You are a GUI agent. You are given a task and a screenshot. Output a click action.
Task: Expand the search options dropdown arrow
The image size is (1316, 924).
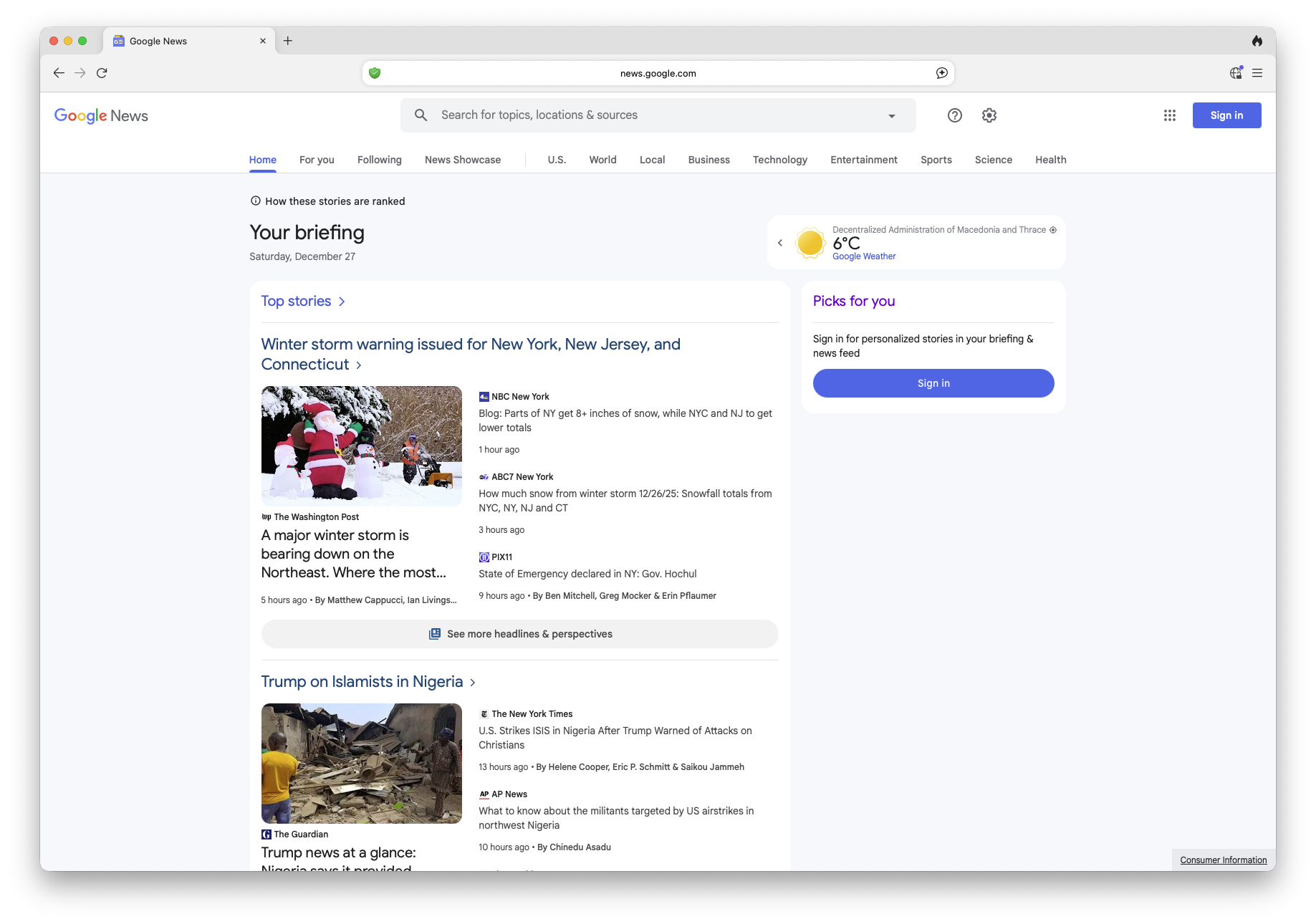891,116
